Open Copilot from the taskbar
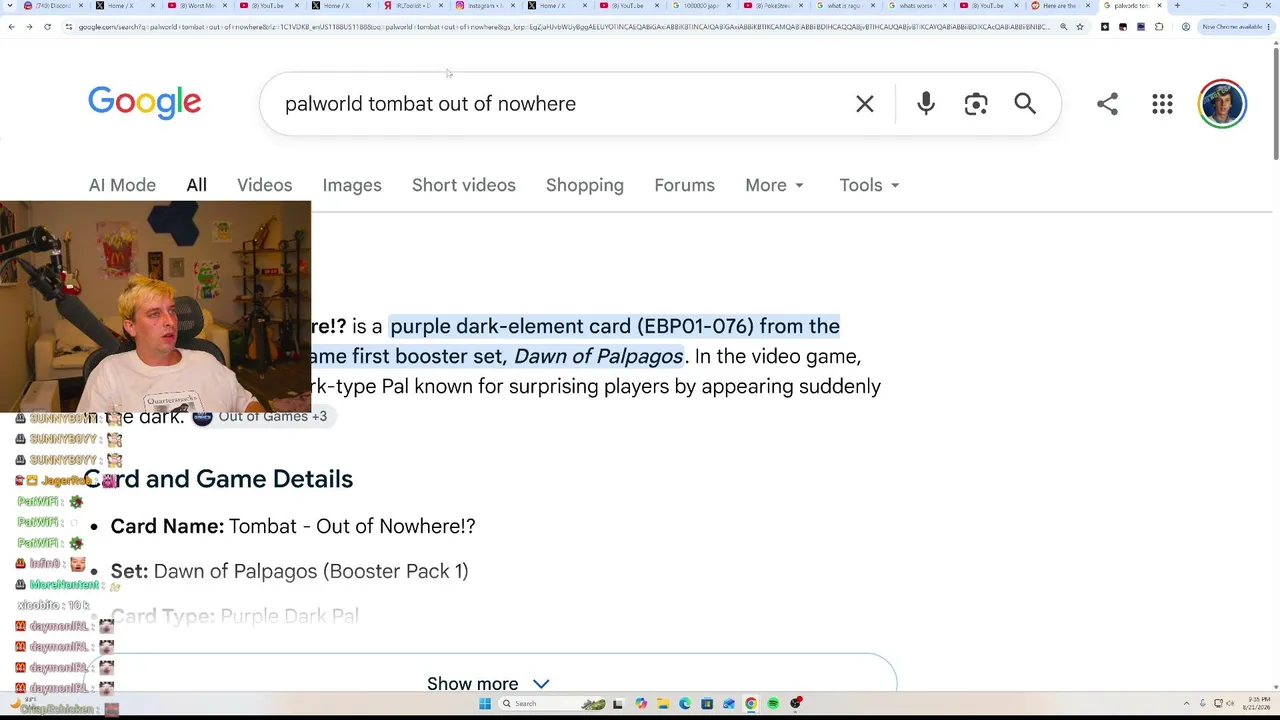This screenshot has width=1280, height=720. click(641, 704)
